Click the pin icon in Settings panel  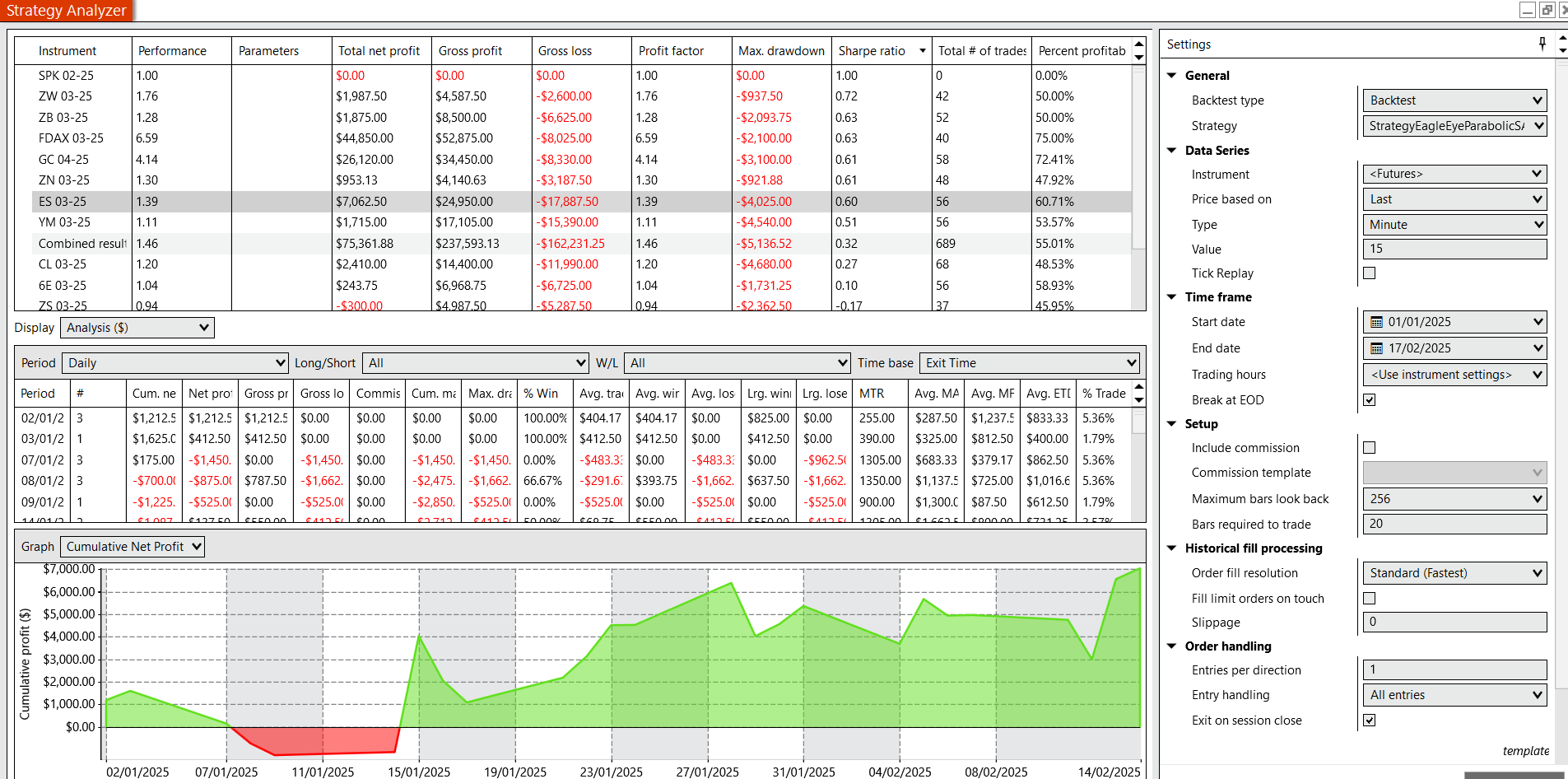[x=1542, y=44]
